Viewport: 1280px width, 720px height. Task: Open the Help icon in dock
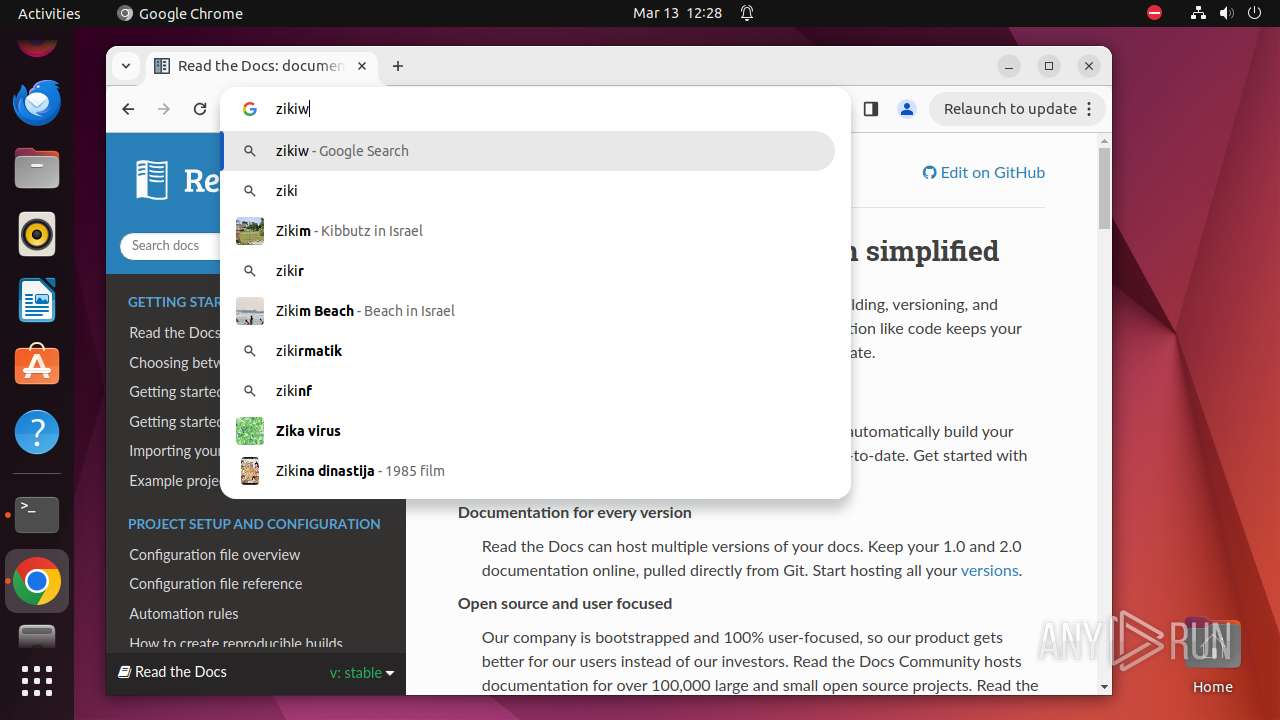point(37,432)
